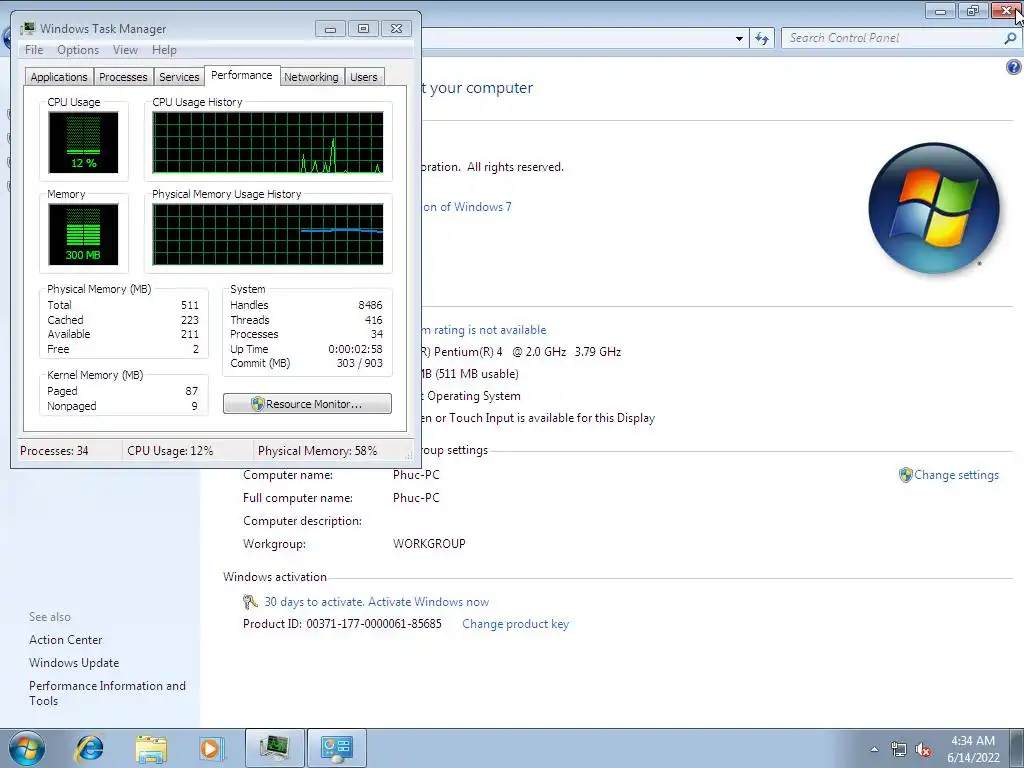Open the Windows Start orb
This screenshot has width=1024, height=768.
click(x=27, y=748)
